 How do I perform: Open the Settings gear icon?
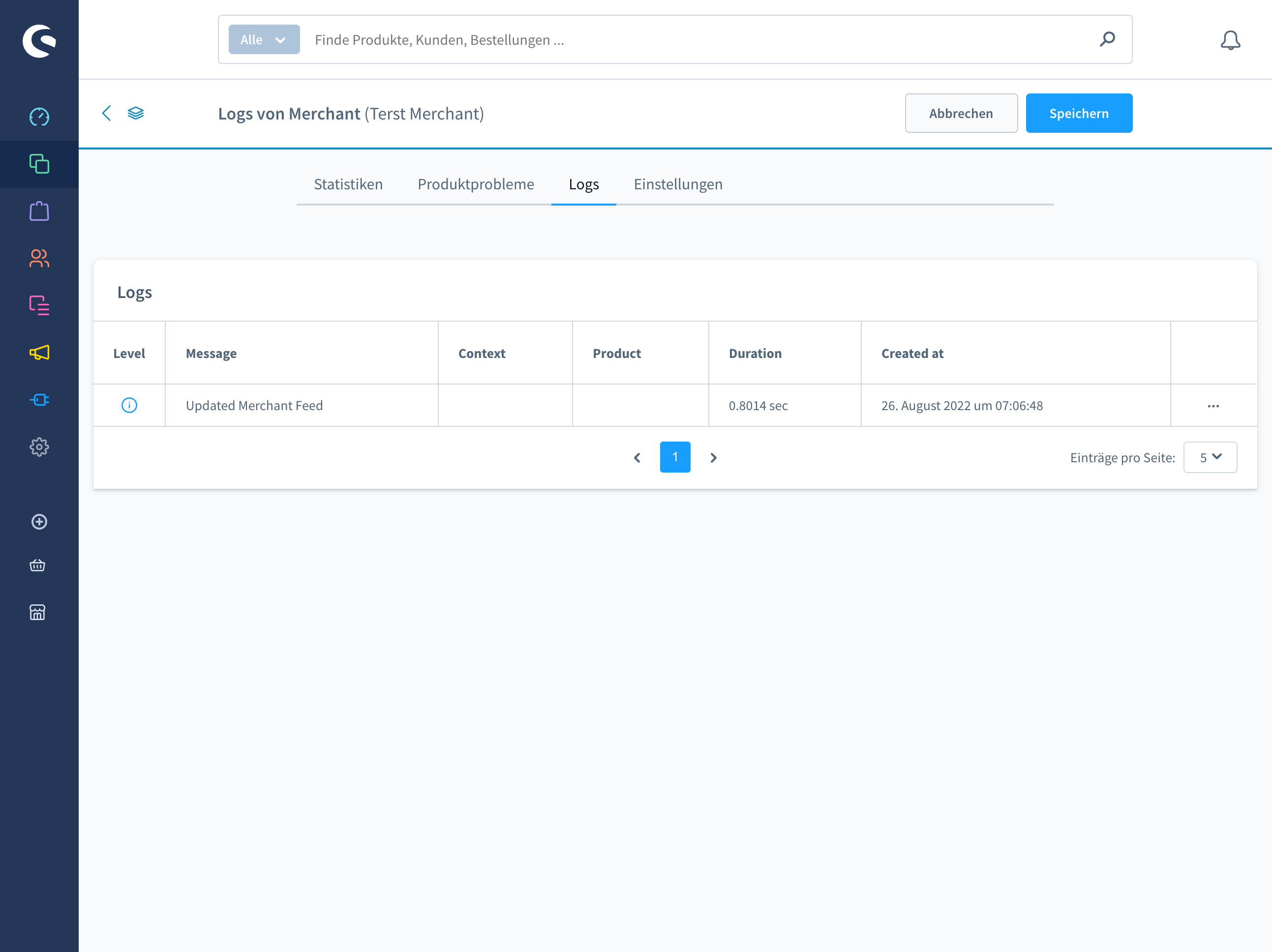39,446
